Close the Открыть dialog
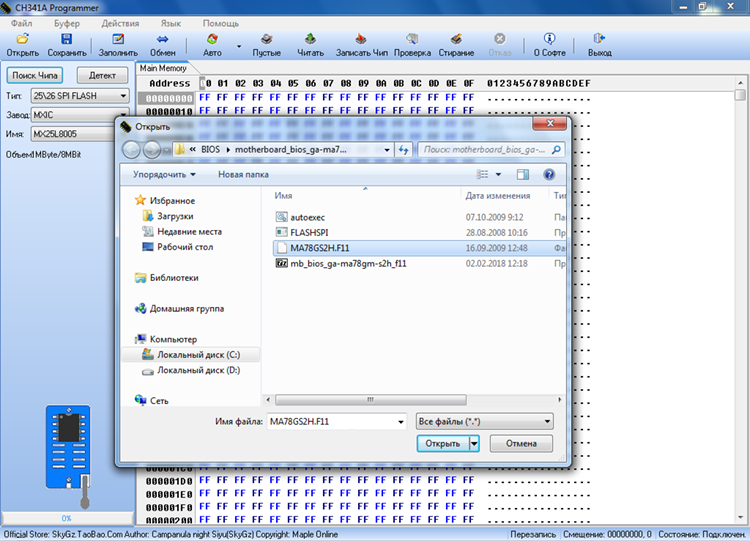The height and width of the screenshot is (541, 750). (550, 123)
